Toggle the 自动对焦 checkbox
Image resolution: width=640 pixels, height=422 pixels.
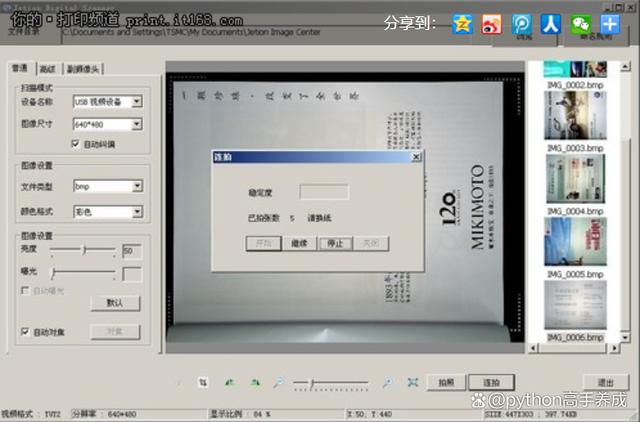[25, 331]
